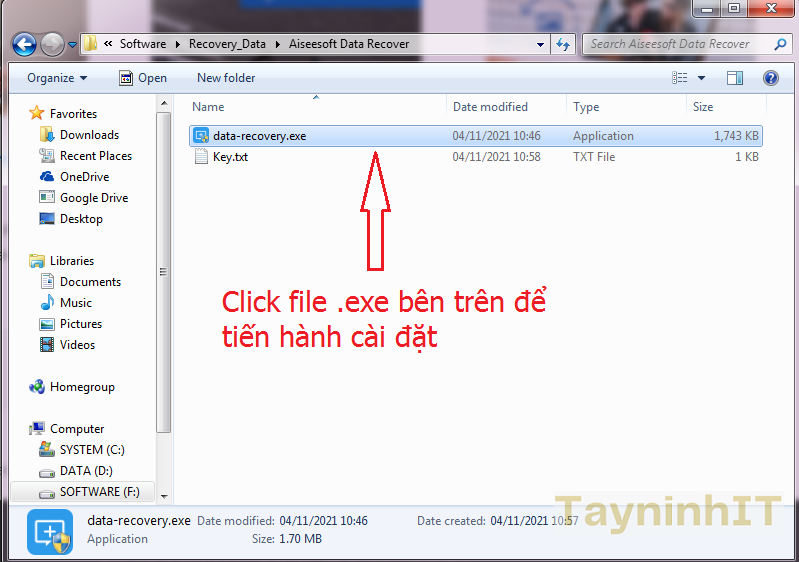The height and width of the screenshot is (562, 799).
Task: Expand the address bar history dropdown
Action: (540, 44)
